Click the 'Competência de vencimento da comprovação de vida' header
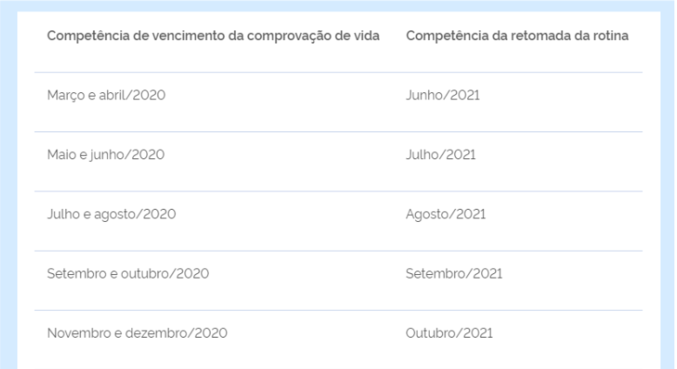Viewport: 677px width, 369px height. pos(213,36)
